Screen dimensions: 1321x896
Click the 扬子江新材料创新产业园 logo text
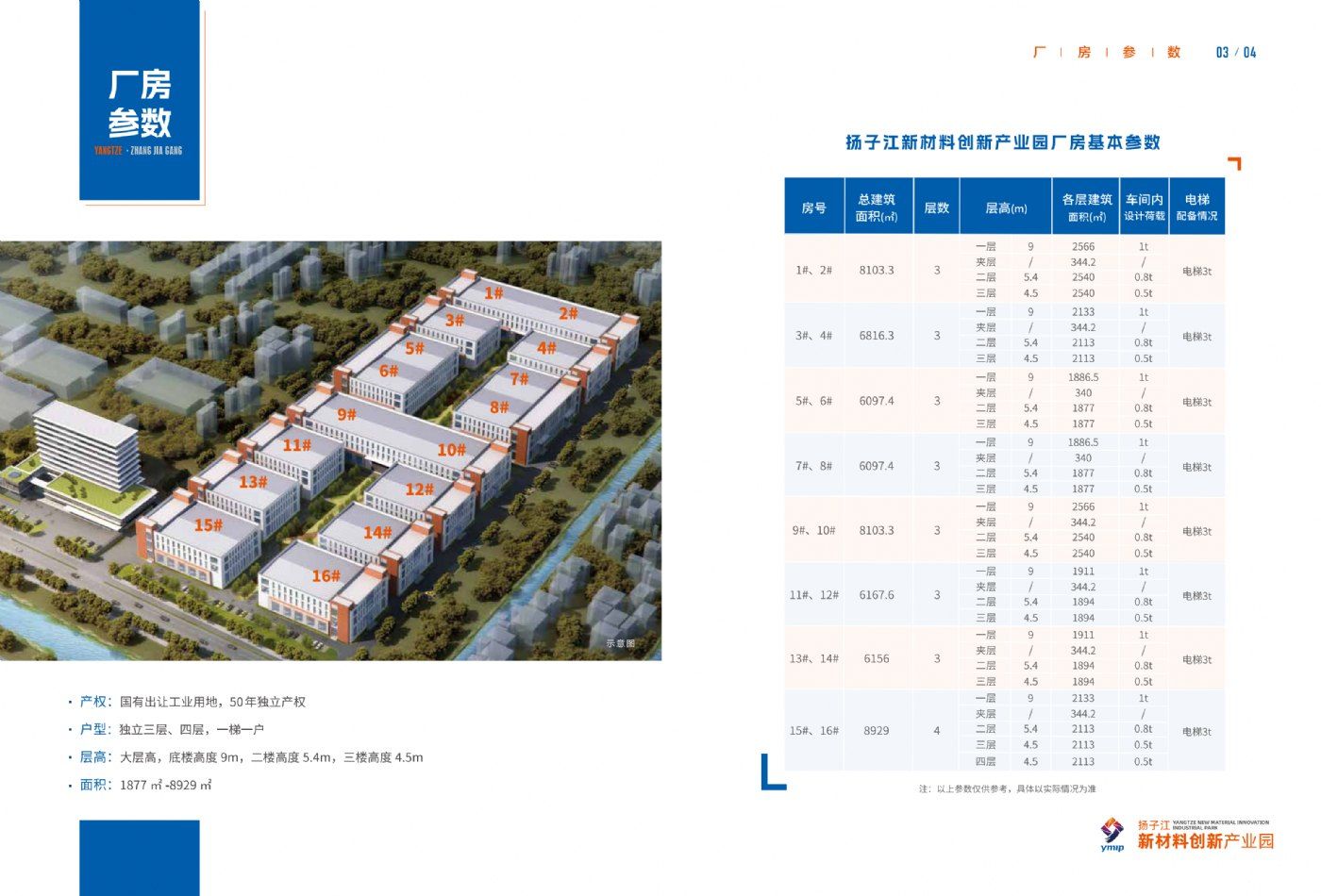pos(1205,836)
